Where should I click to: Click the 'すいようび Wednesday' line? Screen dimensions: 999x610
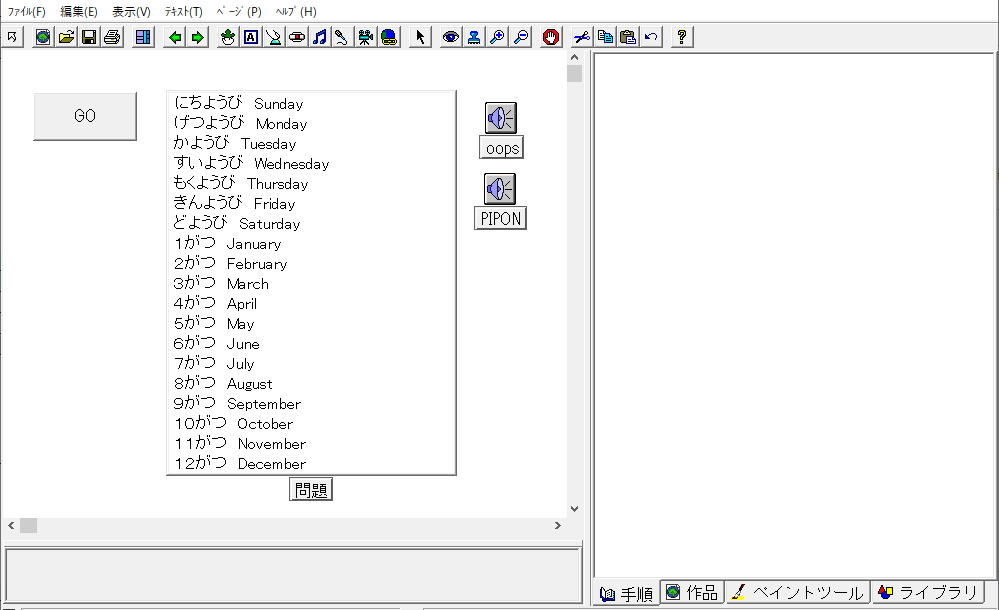tap(251, 163)
